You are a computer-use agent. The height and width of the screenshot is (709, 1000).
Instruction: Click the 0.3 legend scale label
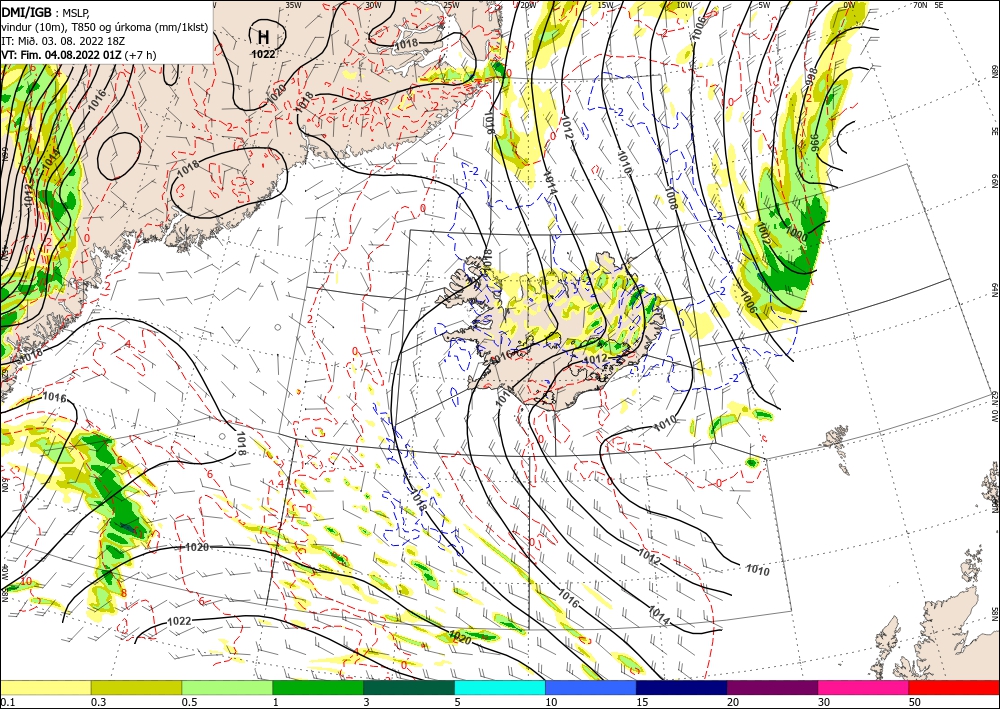[98, 702]
